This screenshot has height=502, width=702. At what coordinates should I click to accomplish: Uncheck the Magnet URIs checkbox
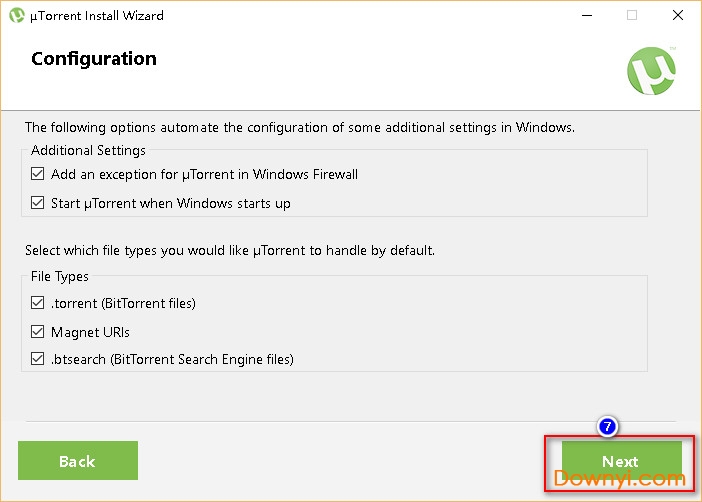pyautogui.click(x=38, y=331)
